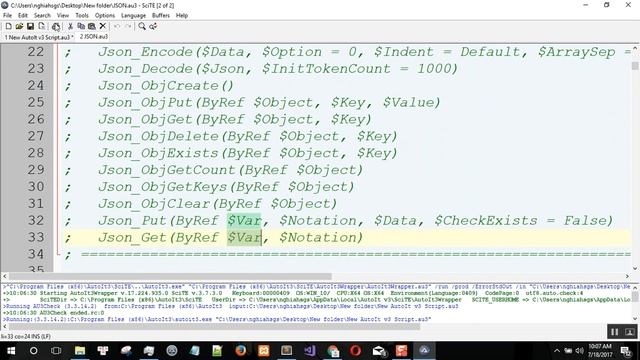Viewport: 640px width, 360px height.
Task: Click the active SciTE taskbar icon
Action: (424, 351)
